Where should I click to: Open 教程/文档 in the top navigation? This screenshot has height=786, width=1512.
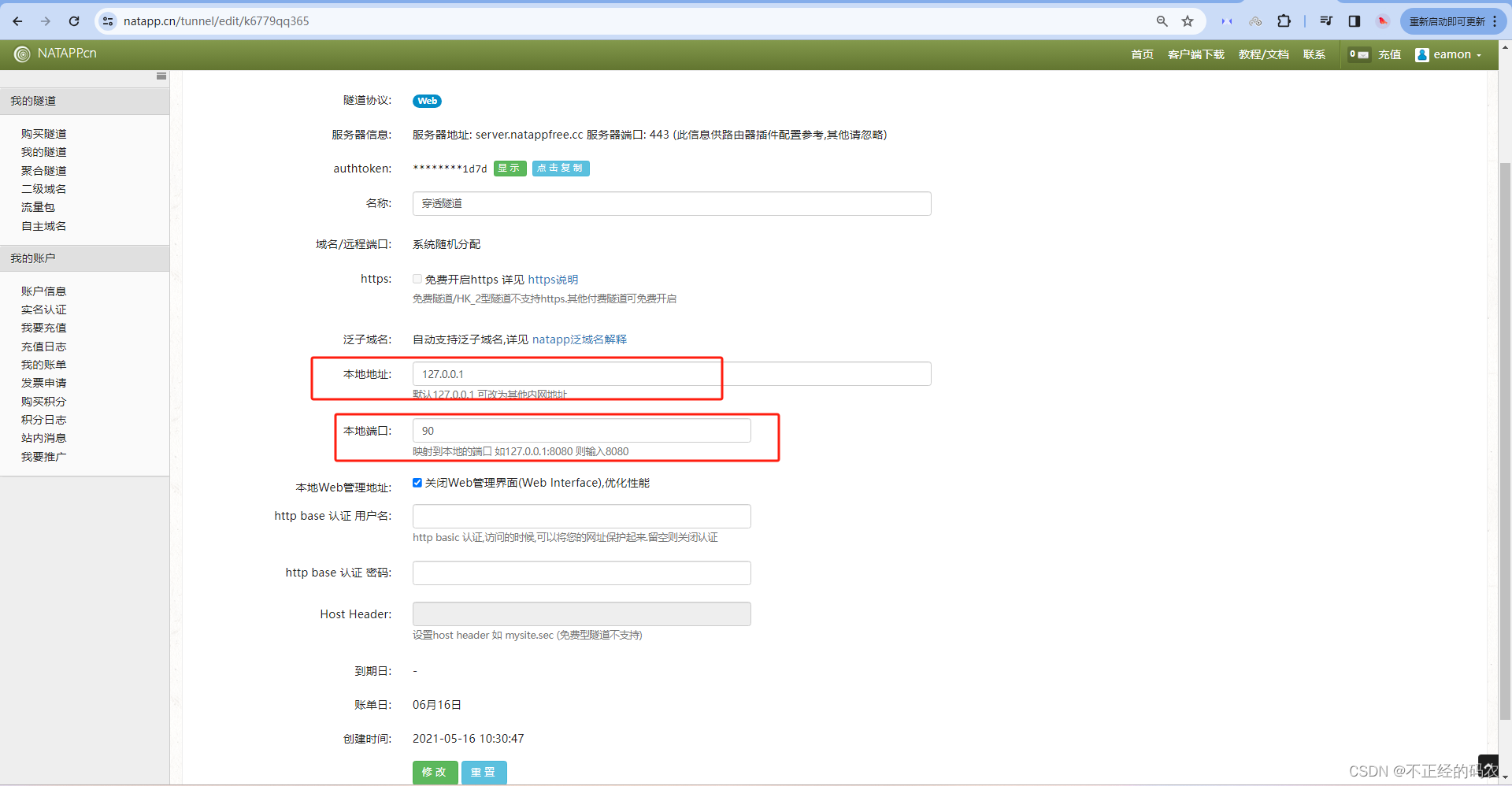(x=1263, y=54)
